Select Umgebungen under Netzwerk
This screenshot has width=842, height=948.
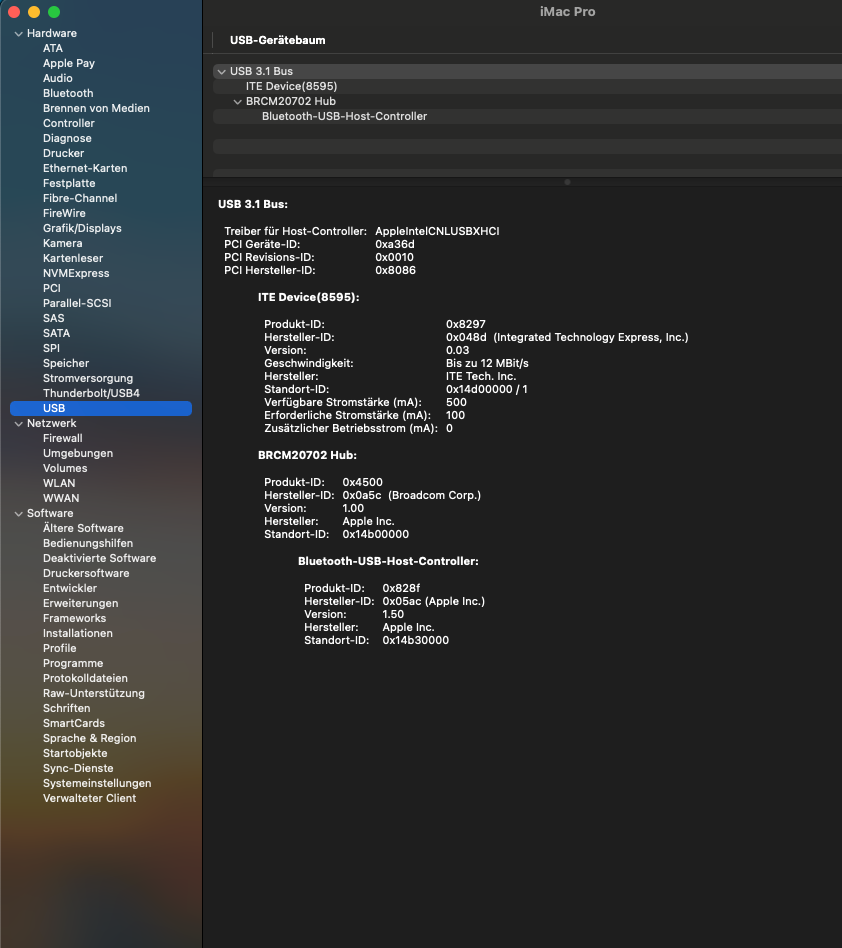(x=78, y=453)
